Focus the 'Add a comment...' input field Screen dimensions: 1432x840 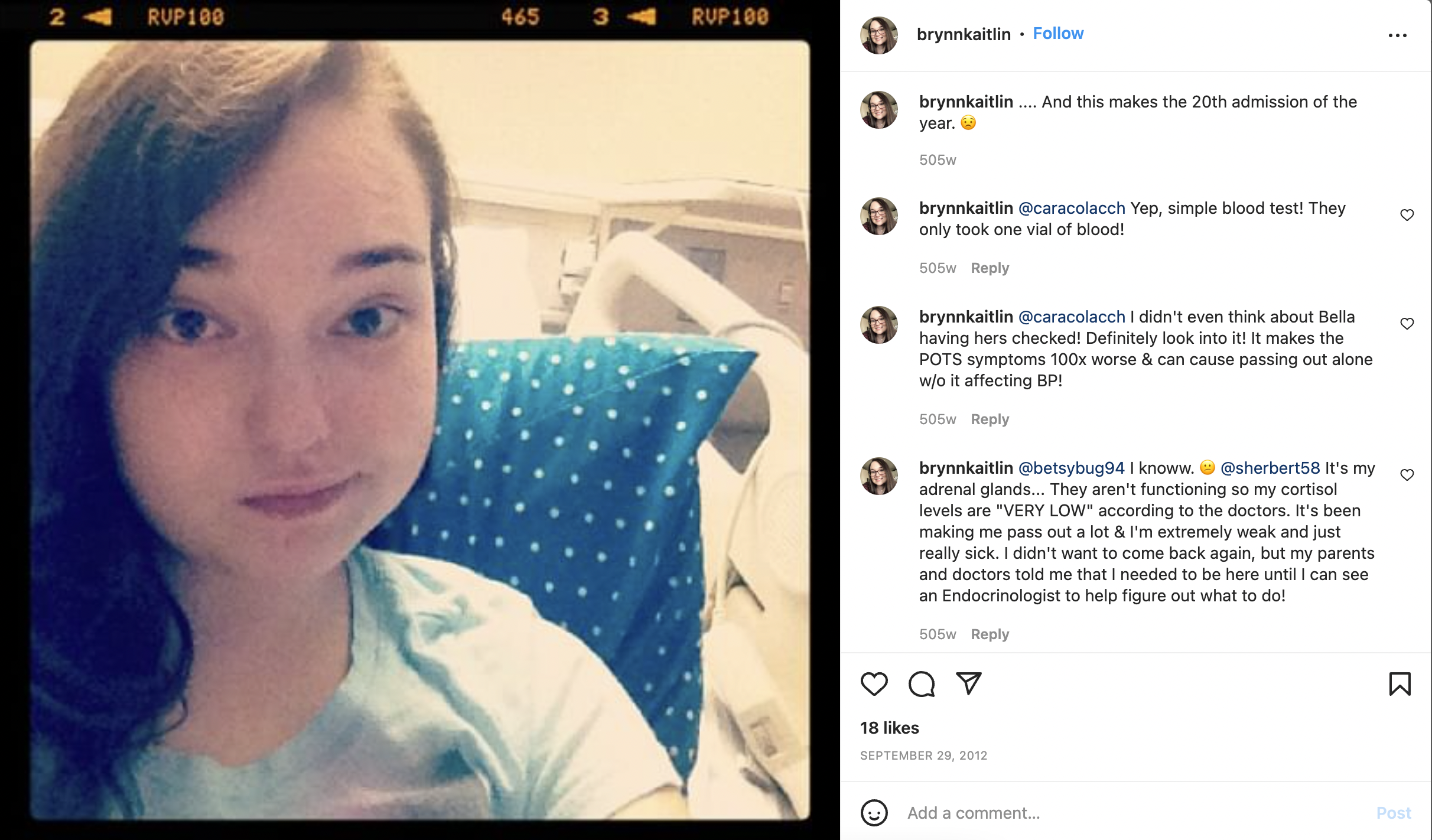[1134, 813]
